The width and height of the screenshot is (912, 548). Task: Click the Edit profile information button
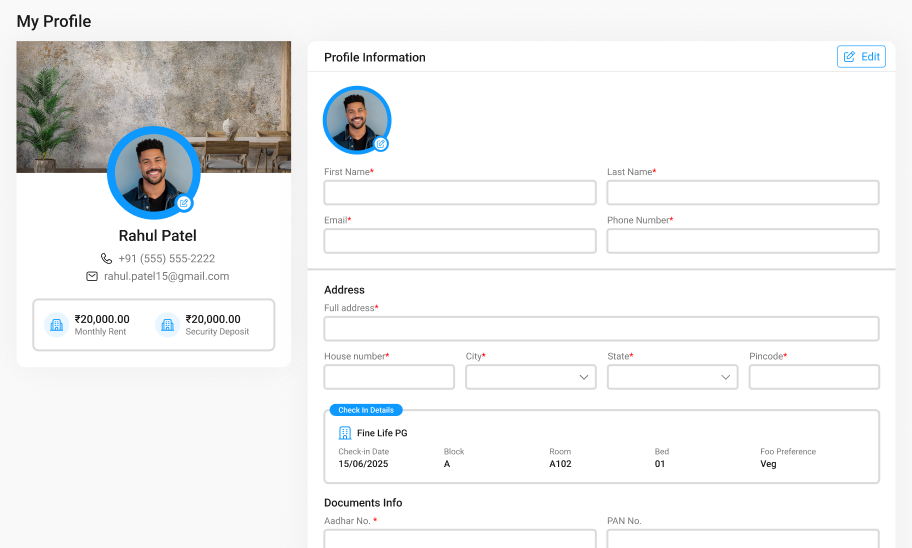[x=861, y=57]
